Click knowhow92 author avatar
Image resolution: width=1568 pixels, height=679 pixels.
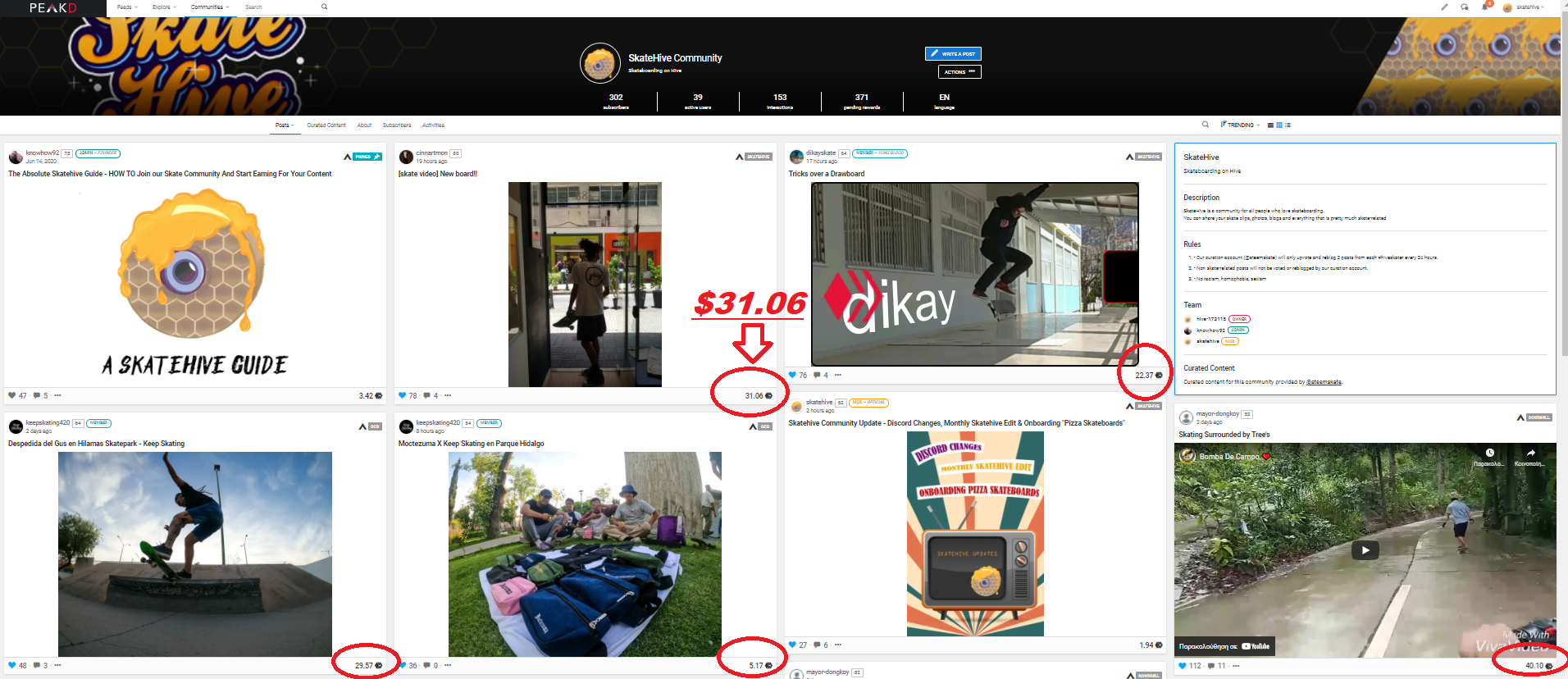[x=16, y=157]
